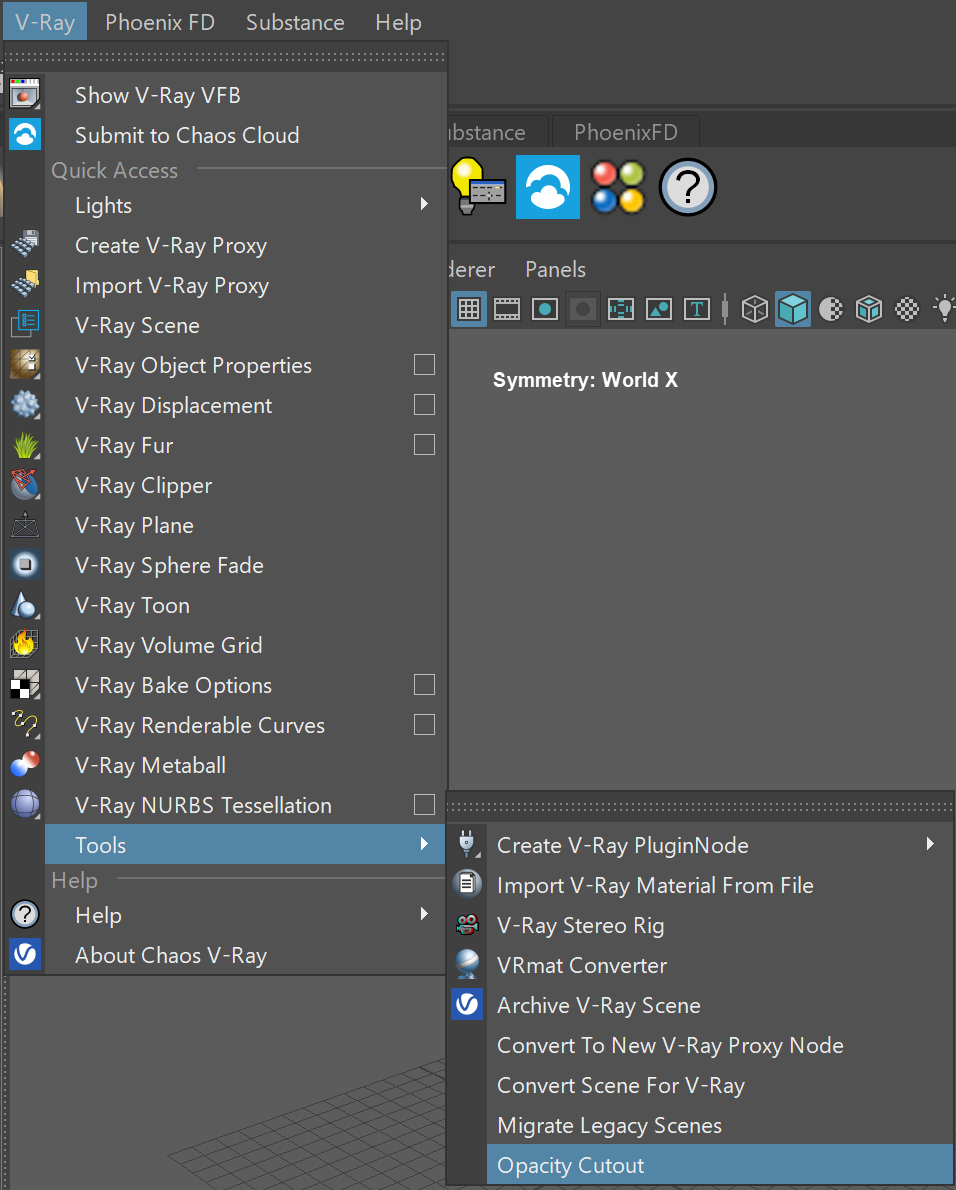Click the V-Ray NURBS Tessellation sphere icon

[x=24, y=804]
